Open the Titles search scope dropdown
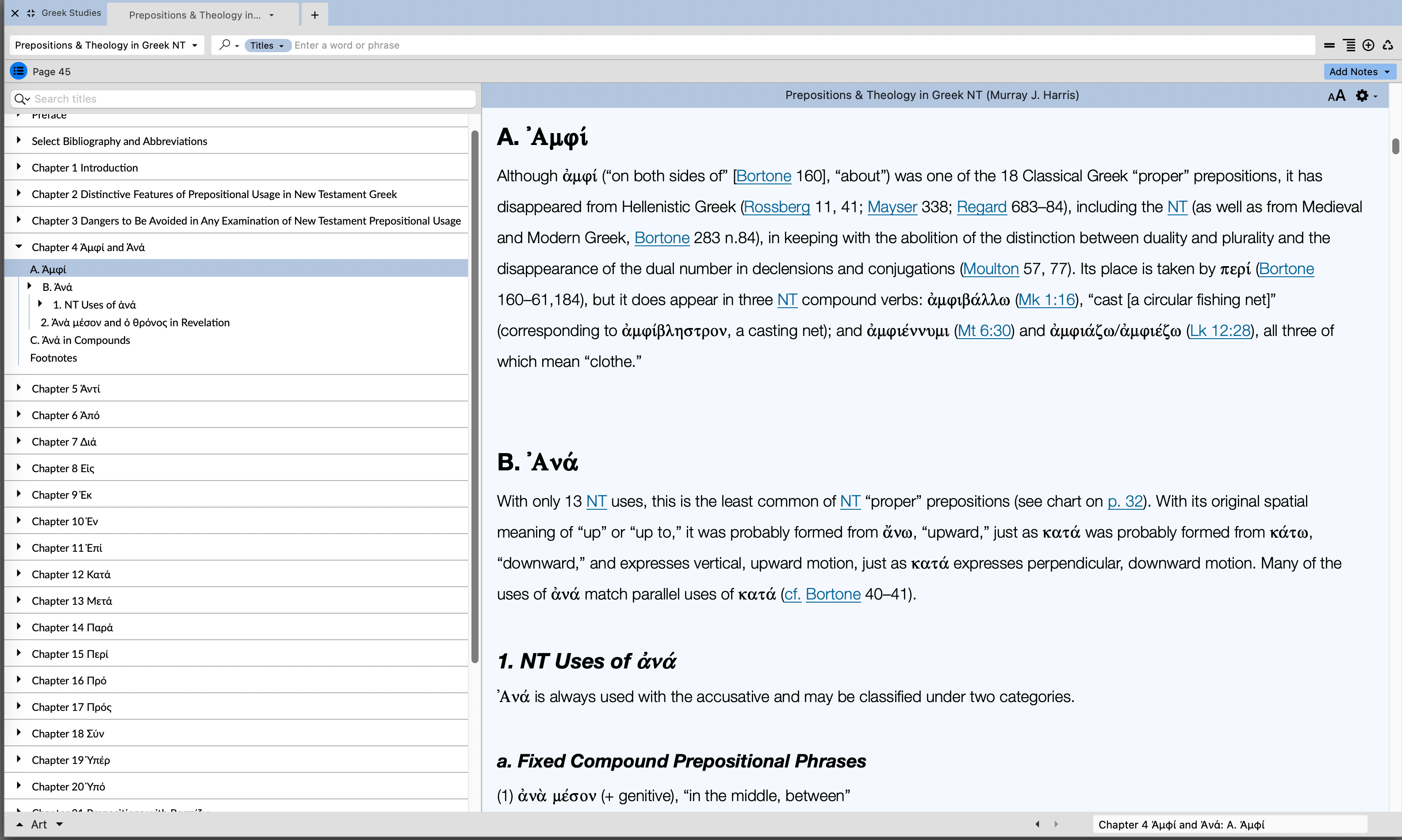Screen dimensions: 1402x840 click(267, 45)
